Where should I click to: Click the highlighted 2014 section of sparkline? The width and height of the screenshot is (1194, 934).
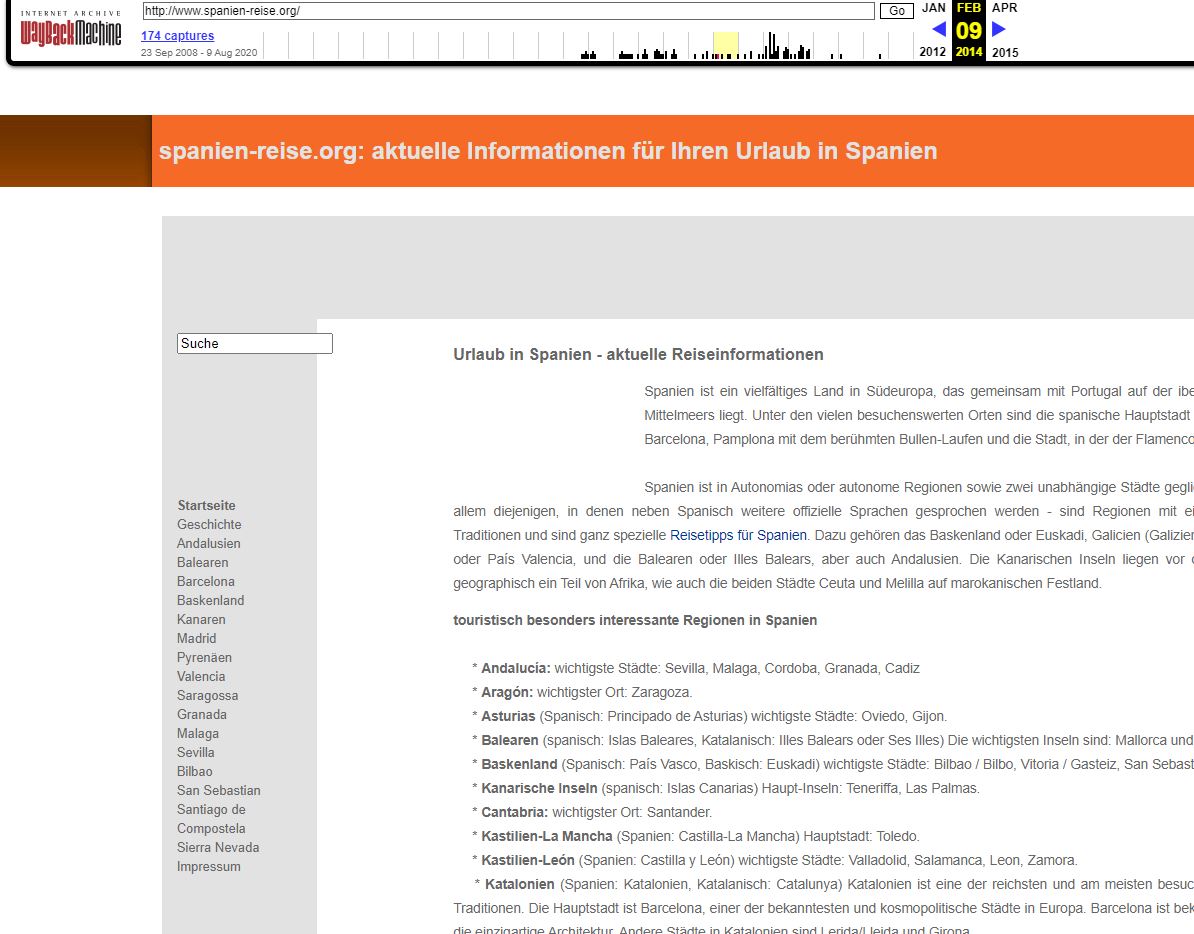point(725,46)
